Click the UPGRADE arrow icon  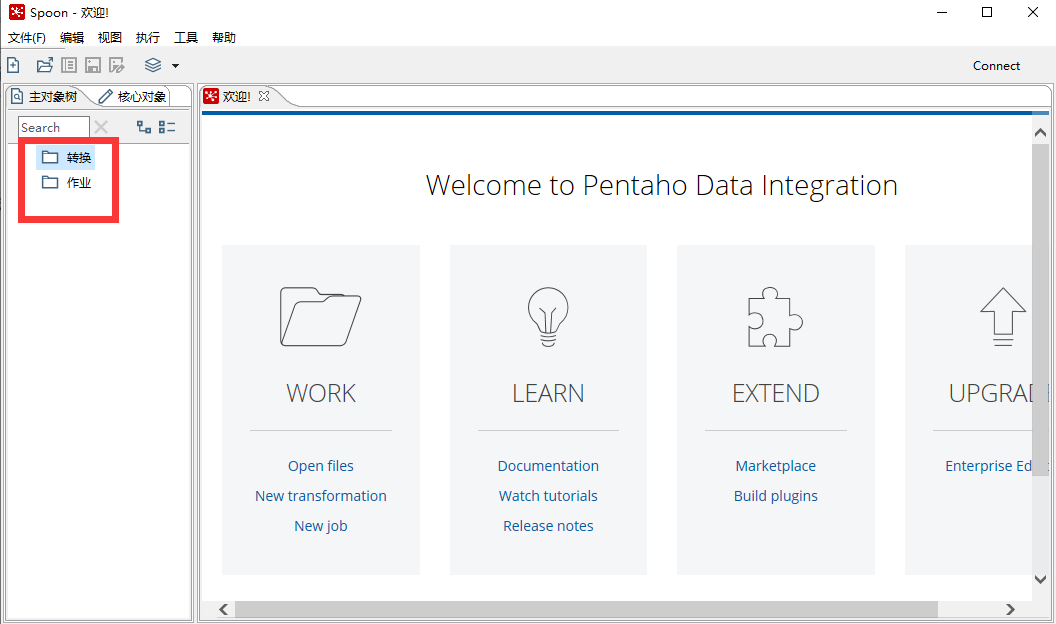[x=1003, y=316]
